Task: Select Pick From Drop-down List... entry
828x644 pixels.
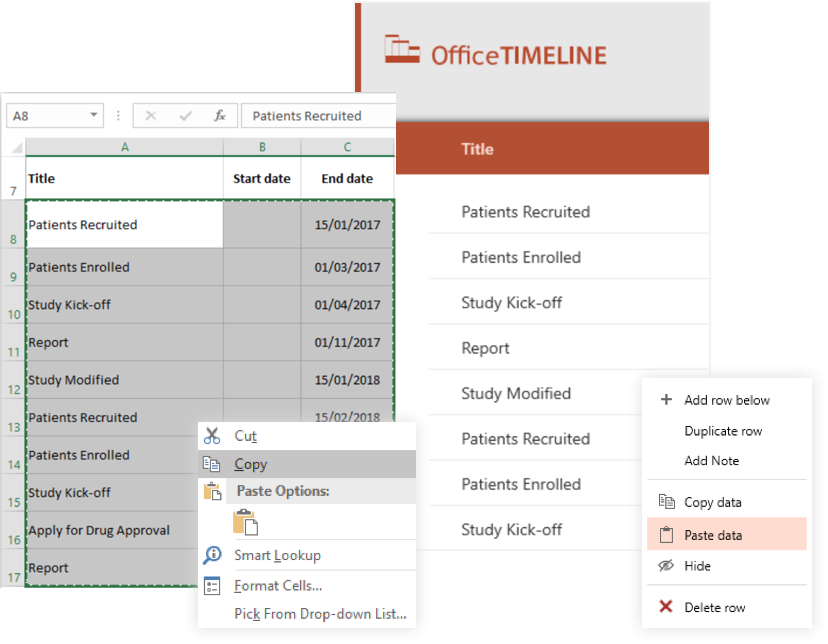Action: (x=307, y=613)
